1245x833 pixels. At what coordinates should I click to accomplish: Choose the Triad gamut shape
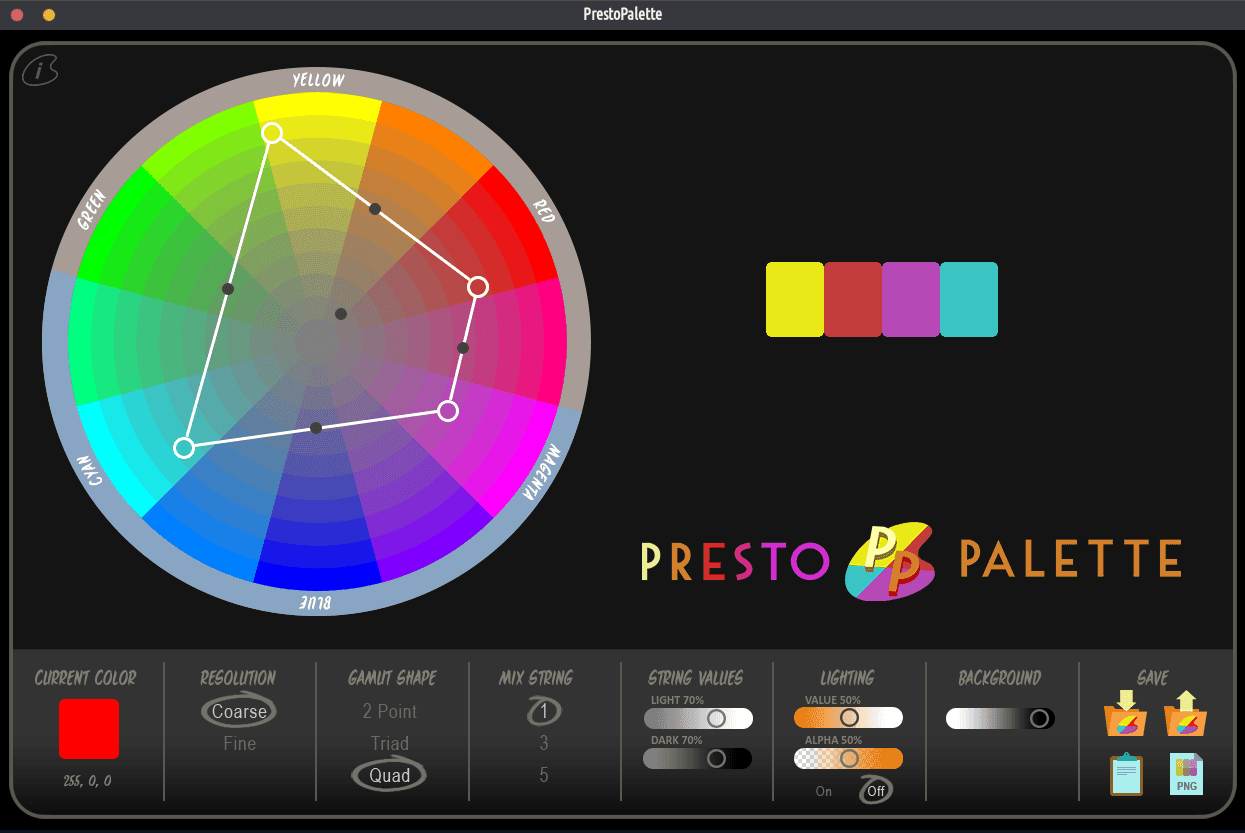pyautogui.click(x=390, y=743)
